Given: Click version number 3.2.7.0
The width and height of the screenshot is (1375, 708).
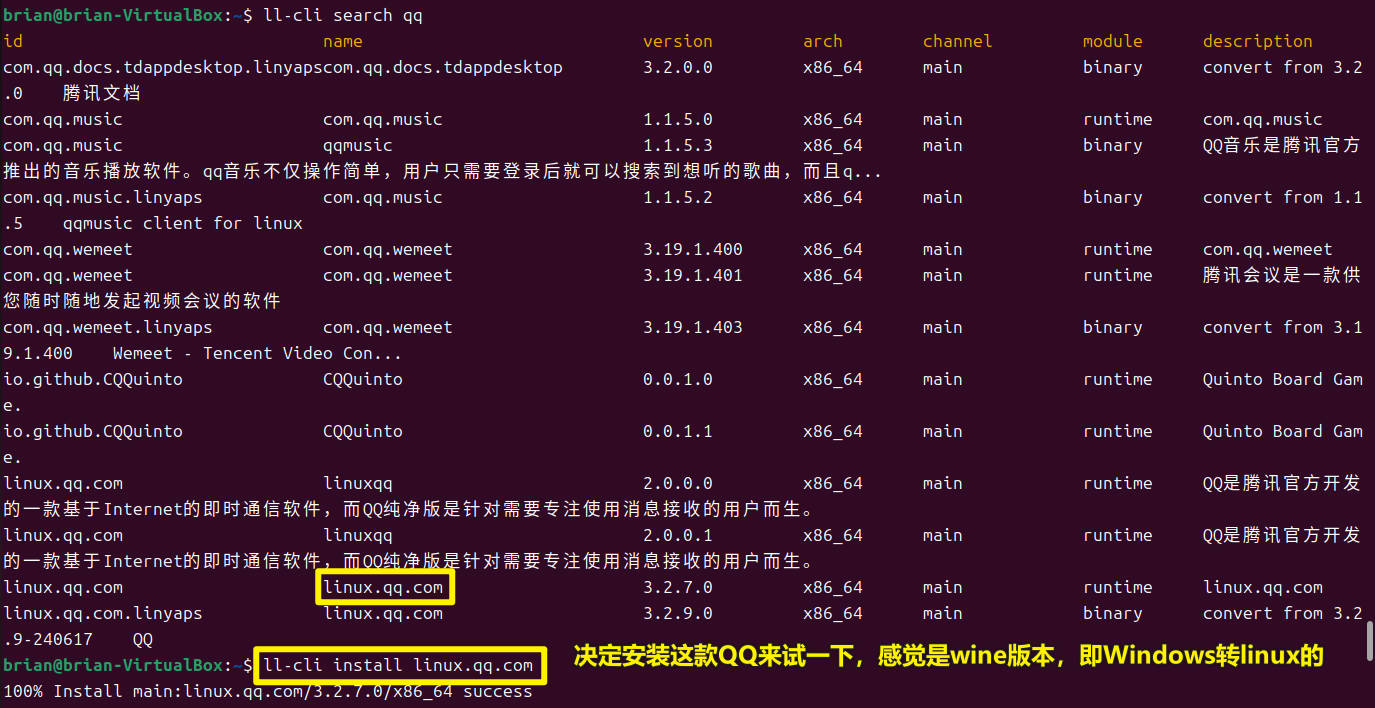Looking at the screenshot, I should click(x=678, y=588).
